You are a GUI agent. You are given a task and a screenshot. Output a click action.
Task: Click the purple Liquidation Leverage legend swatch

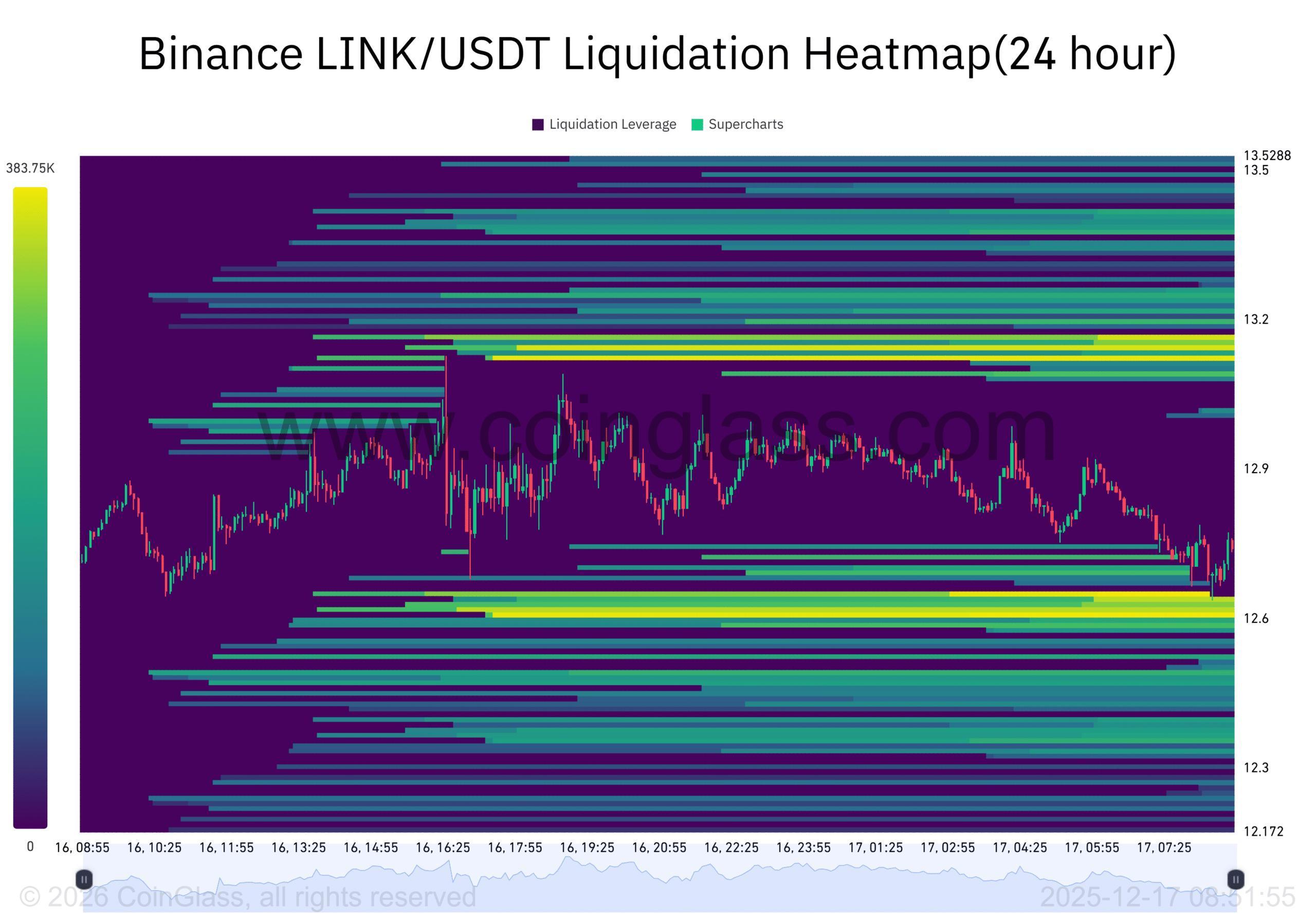click(x=539, y=124)
